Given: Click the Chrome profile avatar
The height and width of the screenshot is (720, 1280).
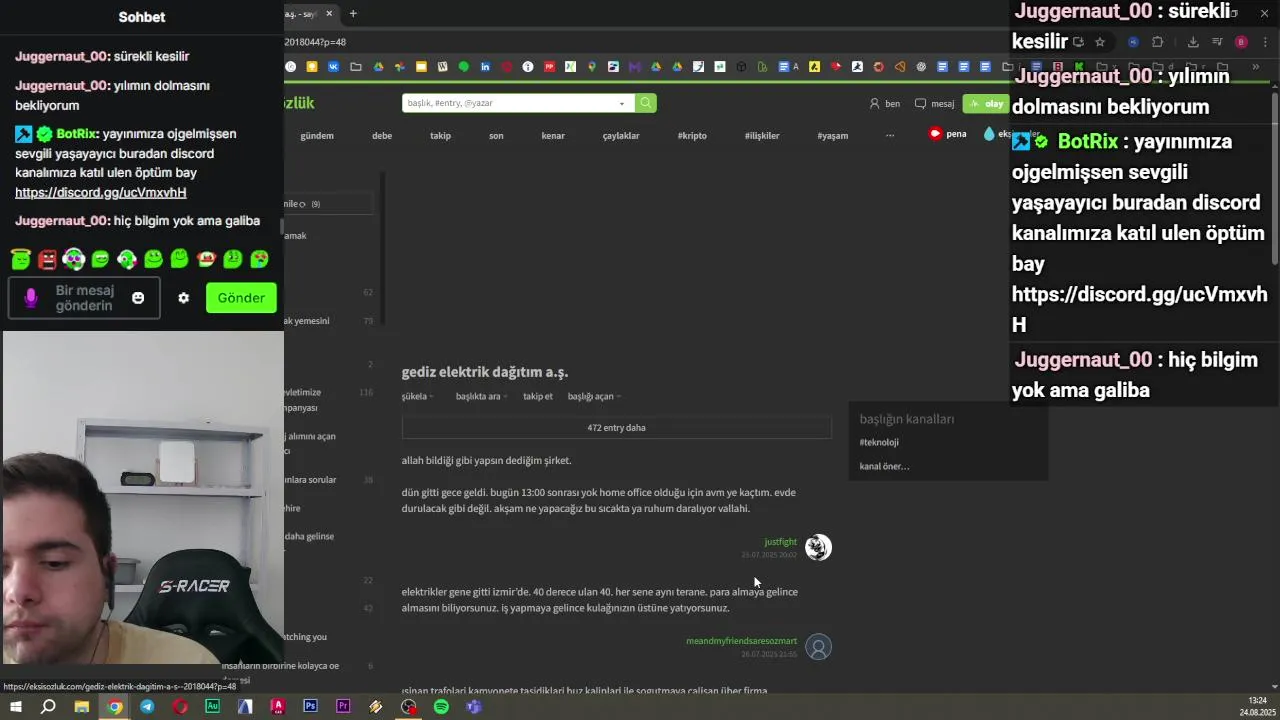Looking at the screenshot, I should [1241, 42].
